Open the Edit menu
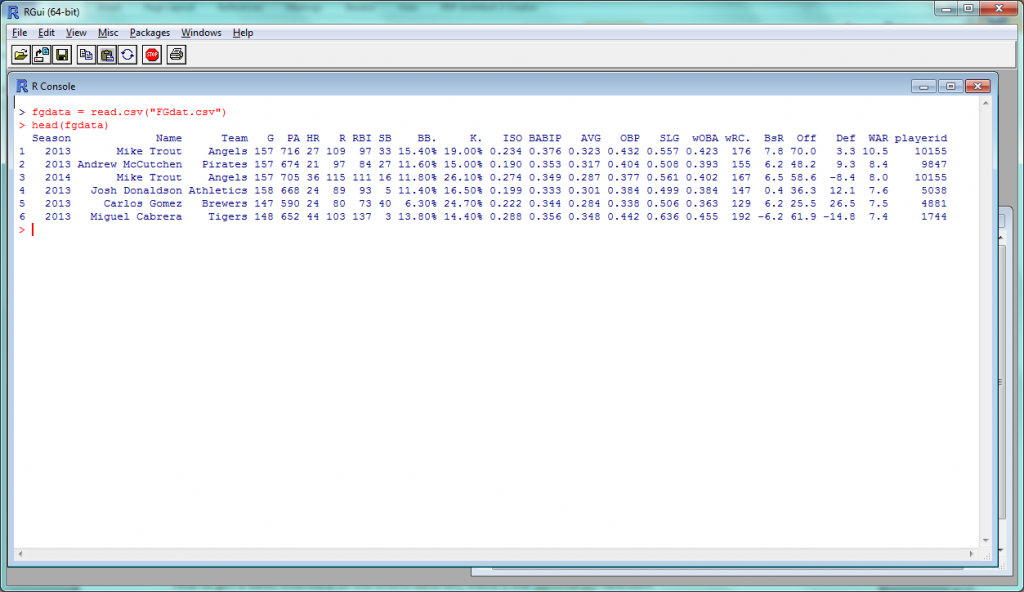The height and width of the screenshot is (592, 1024). pyautogui.click(x=46, y=32)
